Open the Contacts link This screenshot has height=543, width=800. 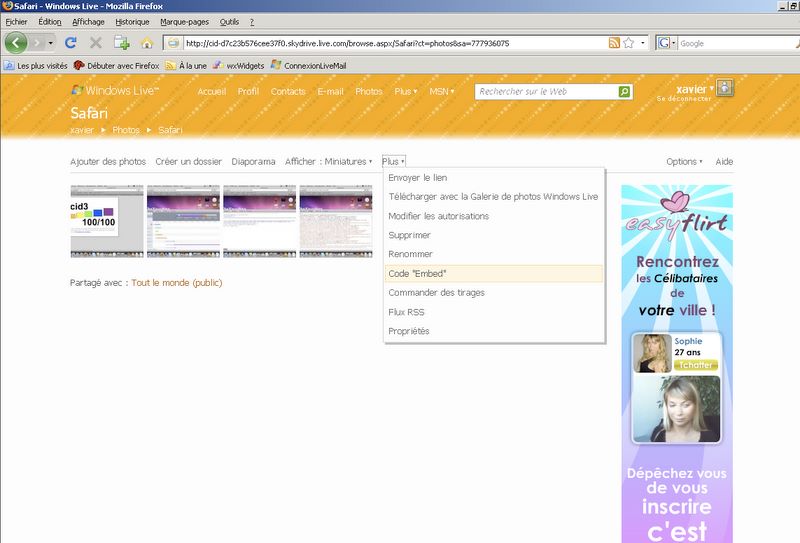(x=288, y=91)
